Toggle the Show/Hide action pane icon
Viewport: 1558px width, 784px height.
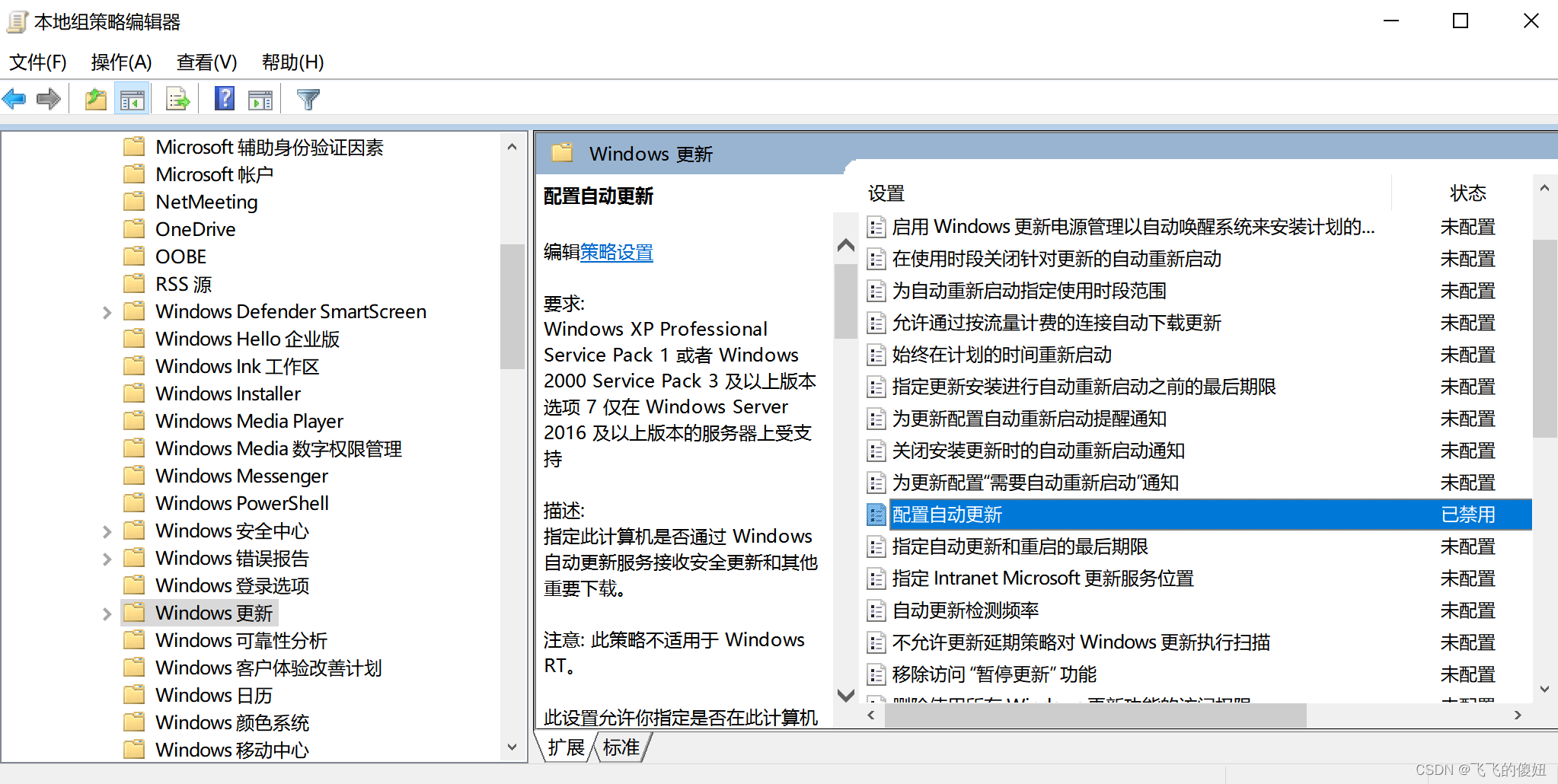[260, 99]
